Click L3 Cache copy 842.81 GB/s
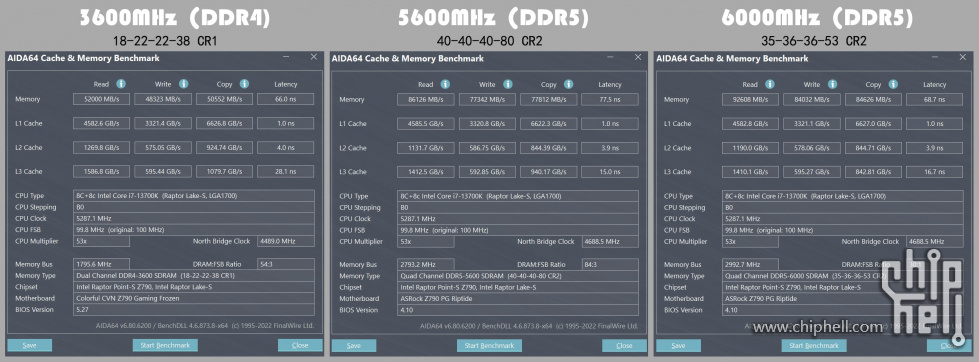Screen dimensions: 979x362 pyautogui.click(x=873, y=172)
